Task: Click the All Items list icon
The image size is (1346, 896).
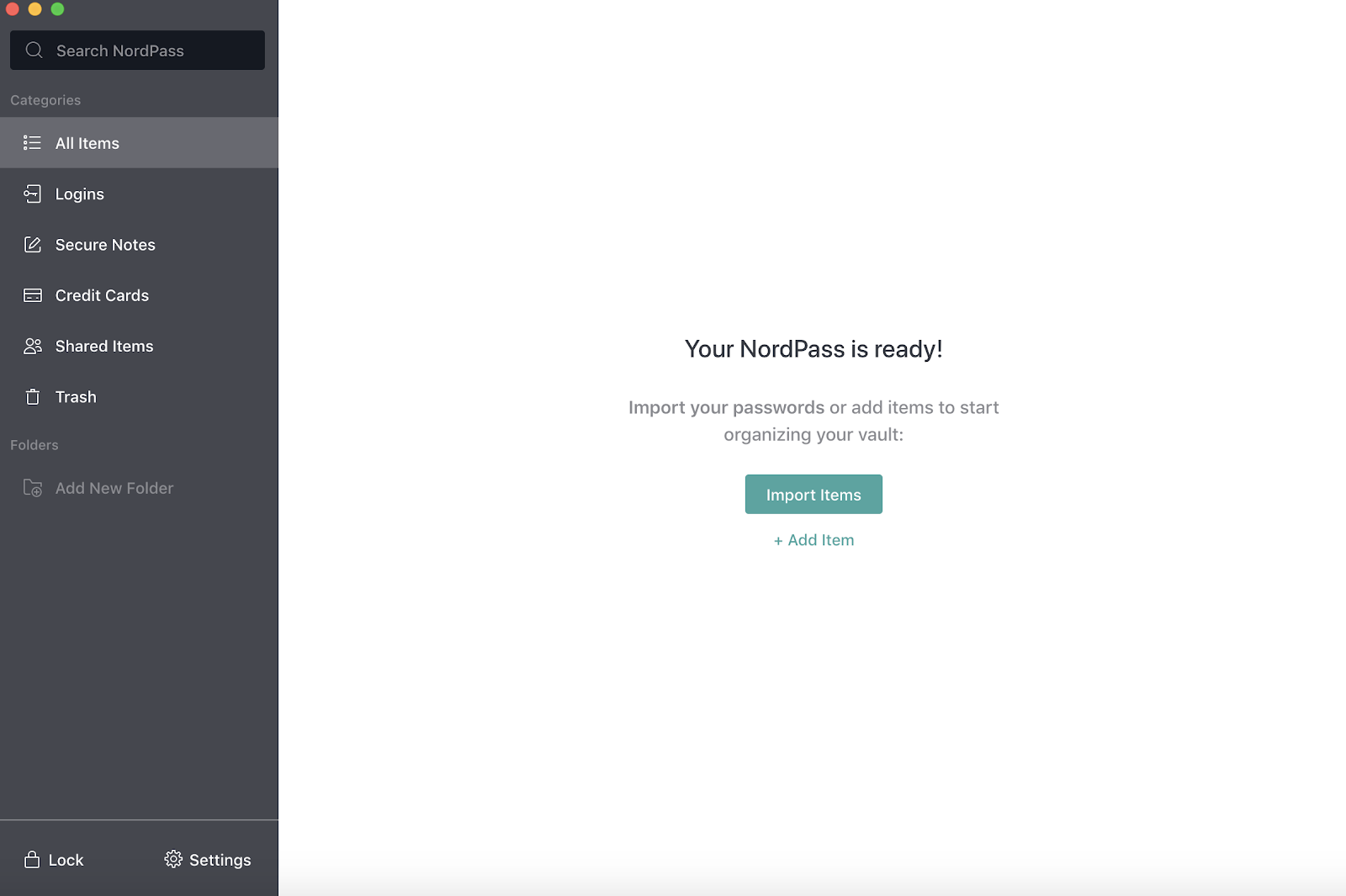Action: point(32,143)
